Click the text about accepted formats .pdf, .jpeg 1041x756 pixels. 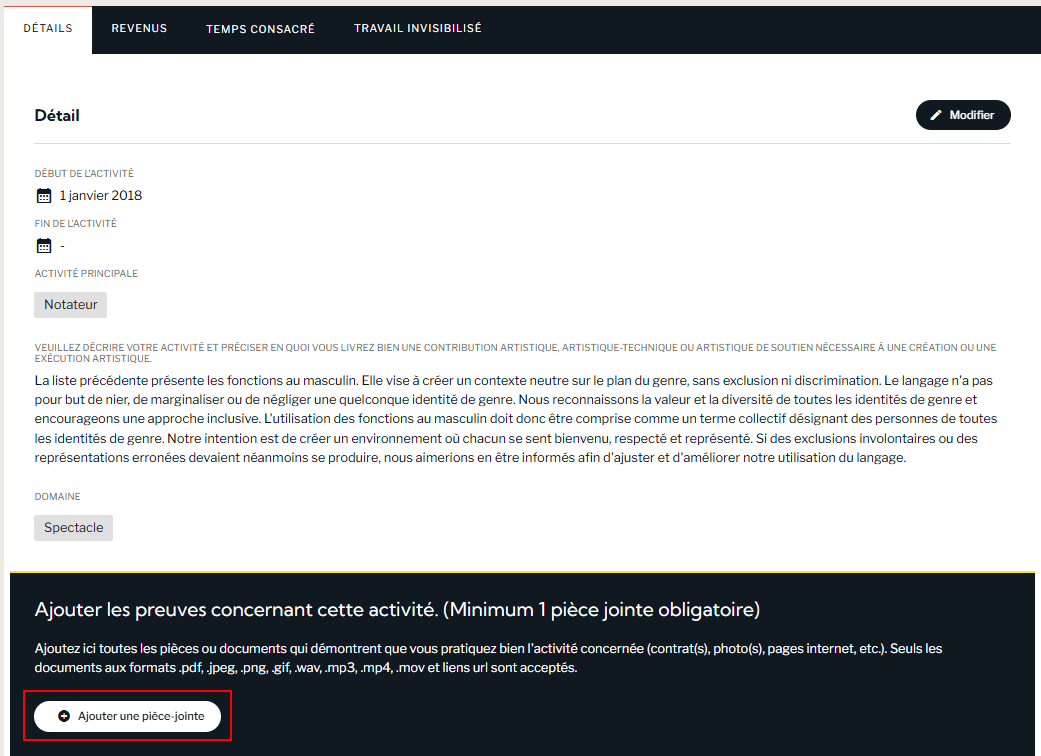coord(488,658)
